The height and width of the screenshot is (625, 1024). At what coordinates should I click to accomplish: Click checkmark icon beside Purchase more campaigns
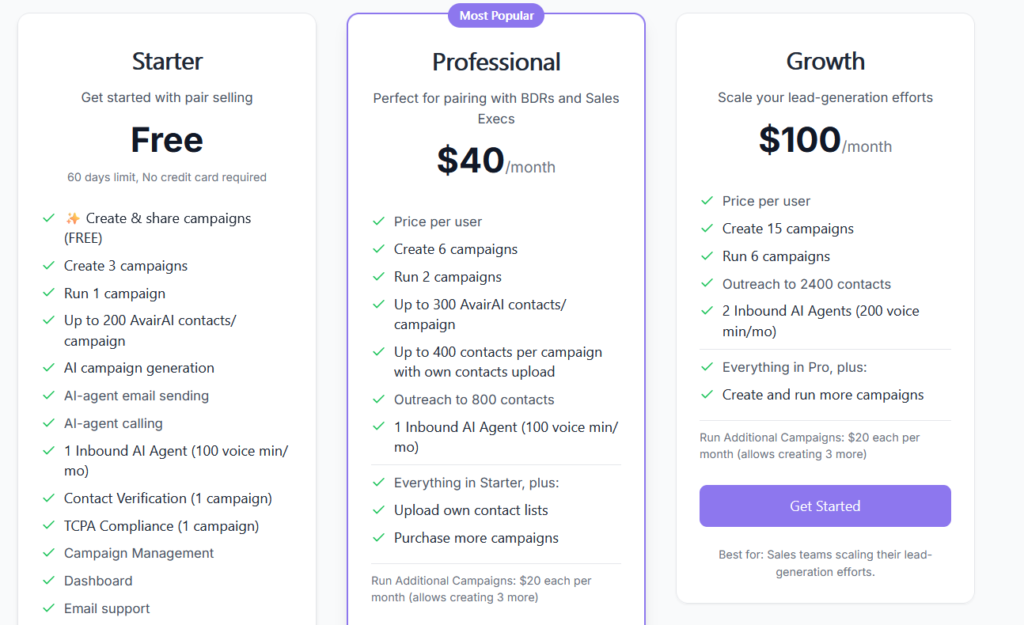(378, 538)
